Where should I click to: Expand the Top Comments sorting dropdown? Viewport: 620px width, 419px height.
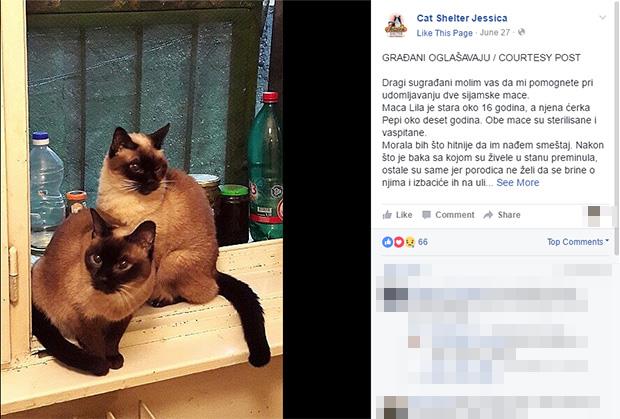(x=578, y=242)
